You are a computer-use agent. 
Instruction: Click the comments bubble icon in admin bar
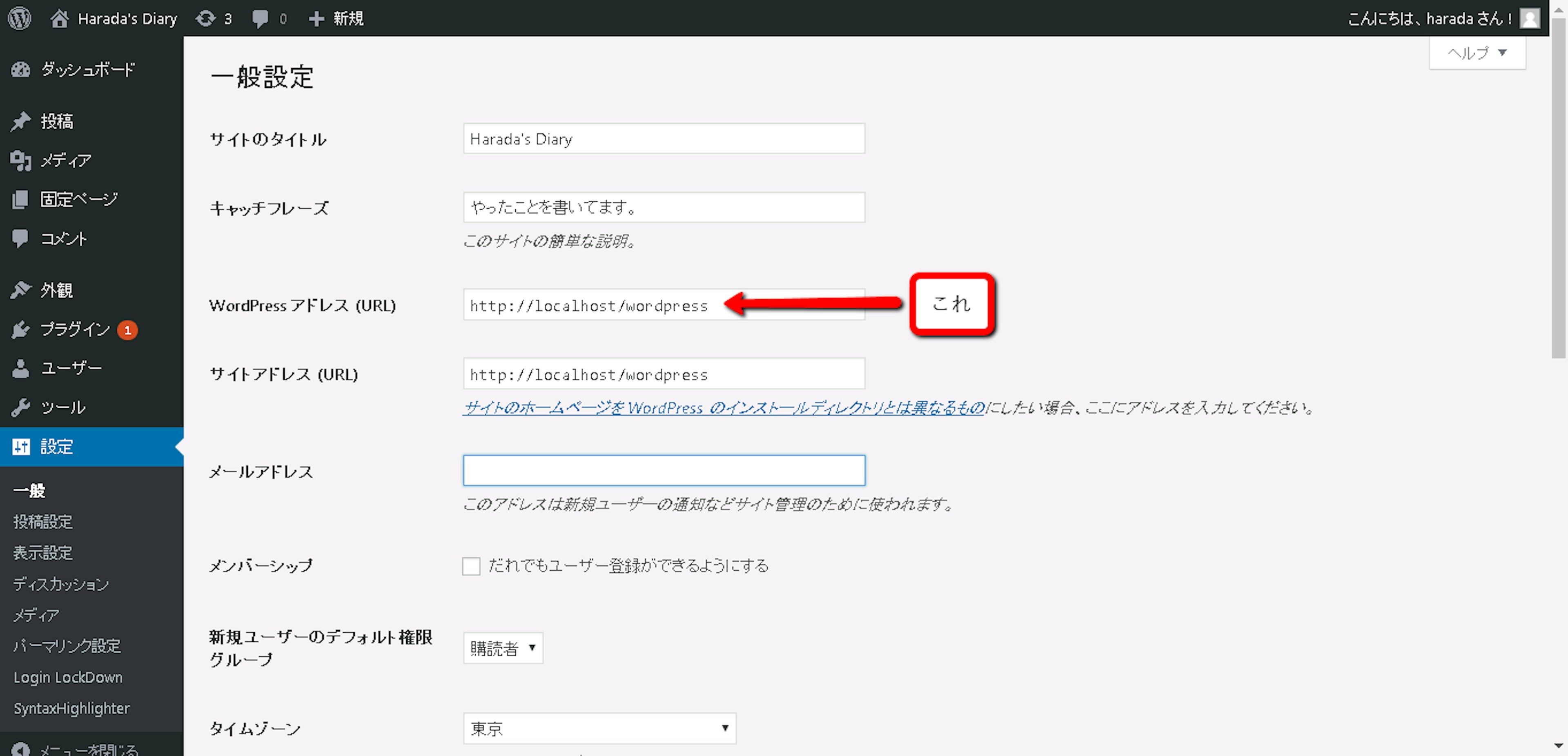[260, 18]
